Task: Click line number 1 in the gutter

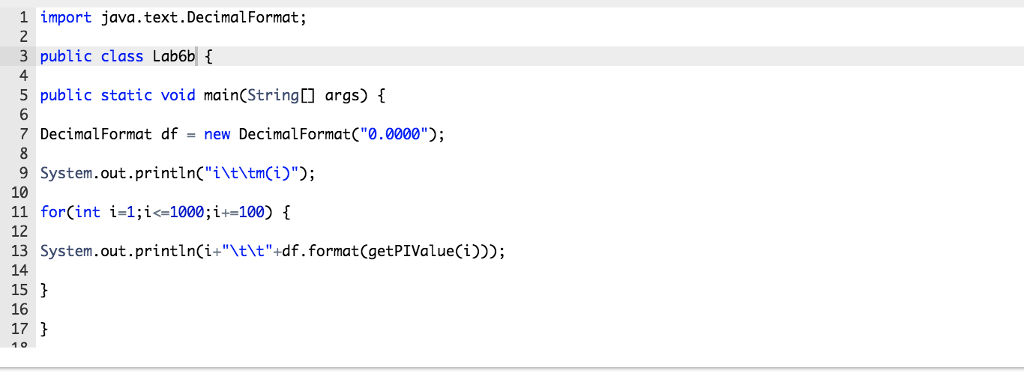Action: point(24,18)
